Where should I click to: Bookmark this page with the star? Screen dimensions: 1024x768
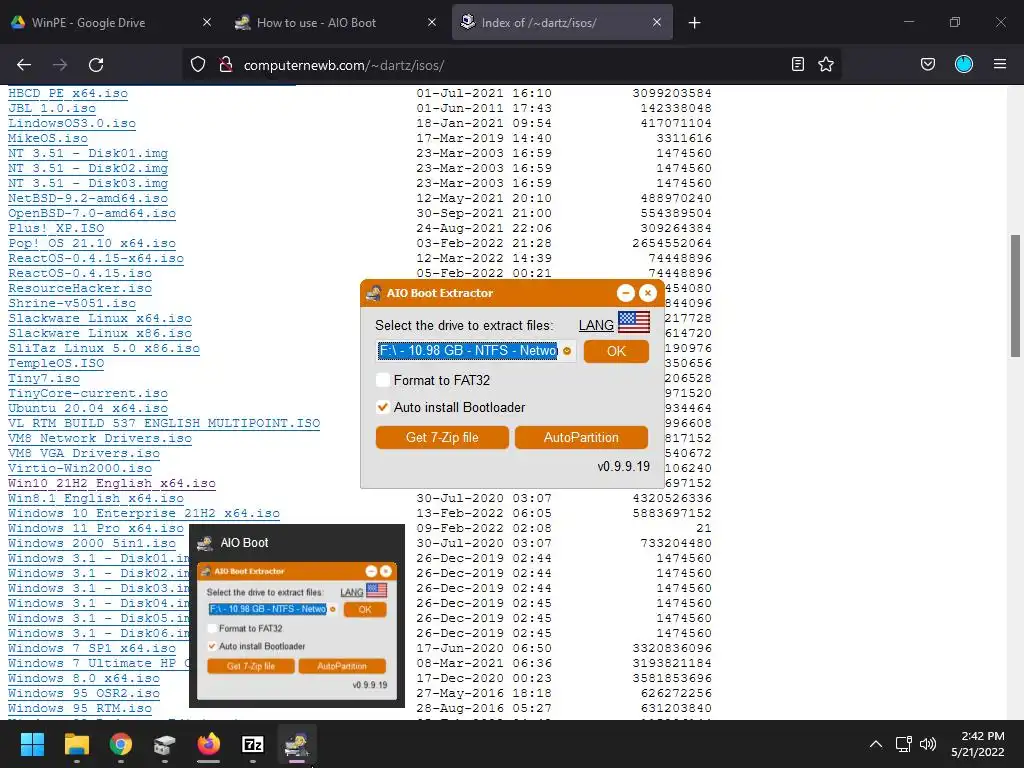pos(826,65)
